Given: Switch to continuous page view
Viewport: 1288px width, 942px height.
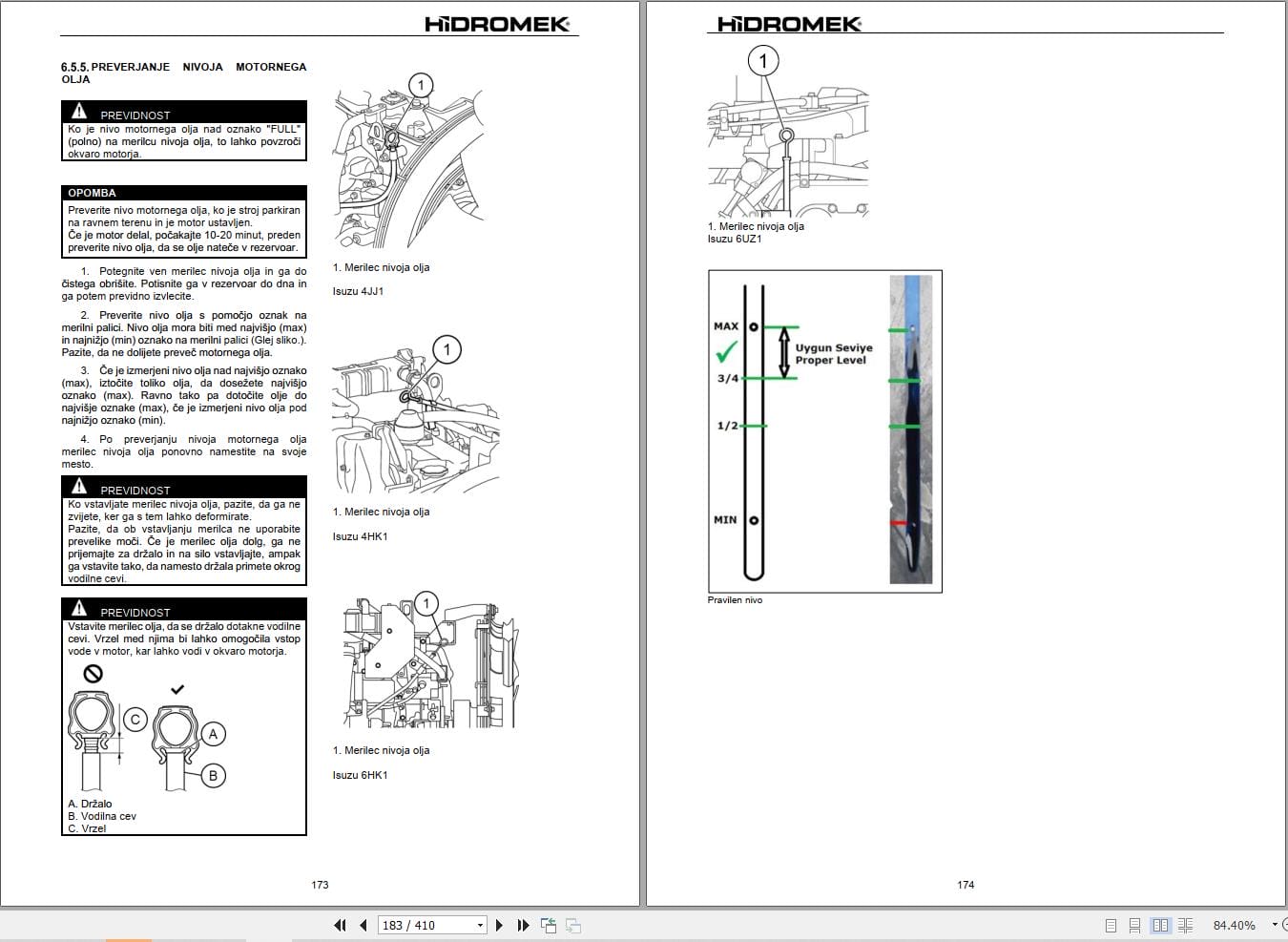Looking at the screenshot, I should point(1134,925).
